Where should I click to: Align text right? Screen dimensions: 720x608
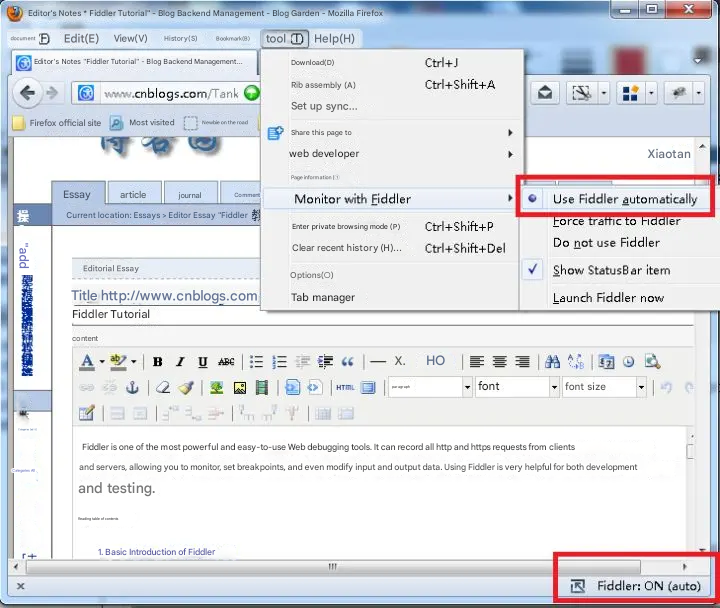click(x=522, y=362)
